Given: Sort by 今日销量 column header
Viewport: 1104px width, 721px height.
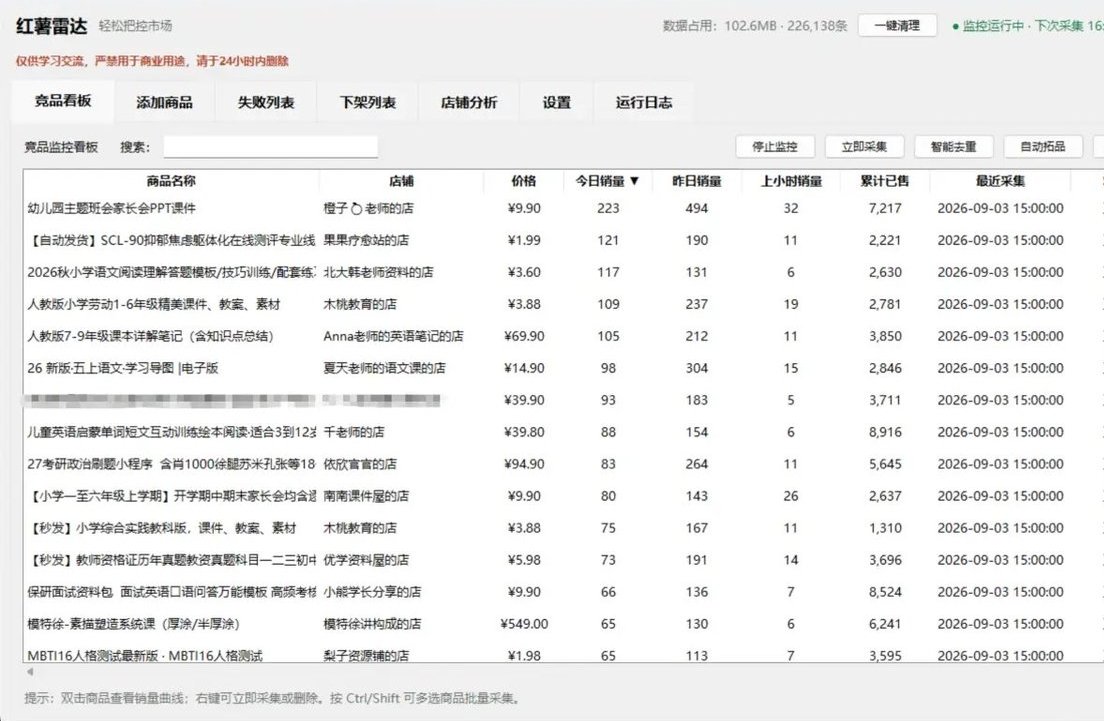Looking at the screenshot, I should pos(608,181).
